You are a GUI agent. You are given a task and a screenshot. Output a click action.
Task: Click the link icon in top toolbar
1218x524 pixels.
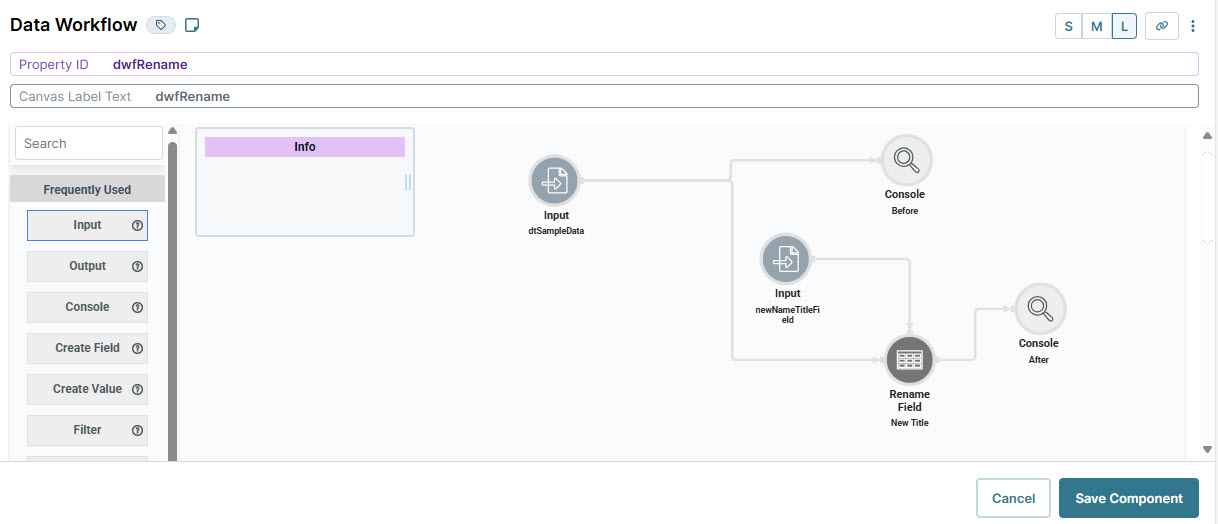1161,26
